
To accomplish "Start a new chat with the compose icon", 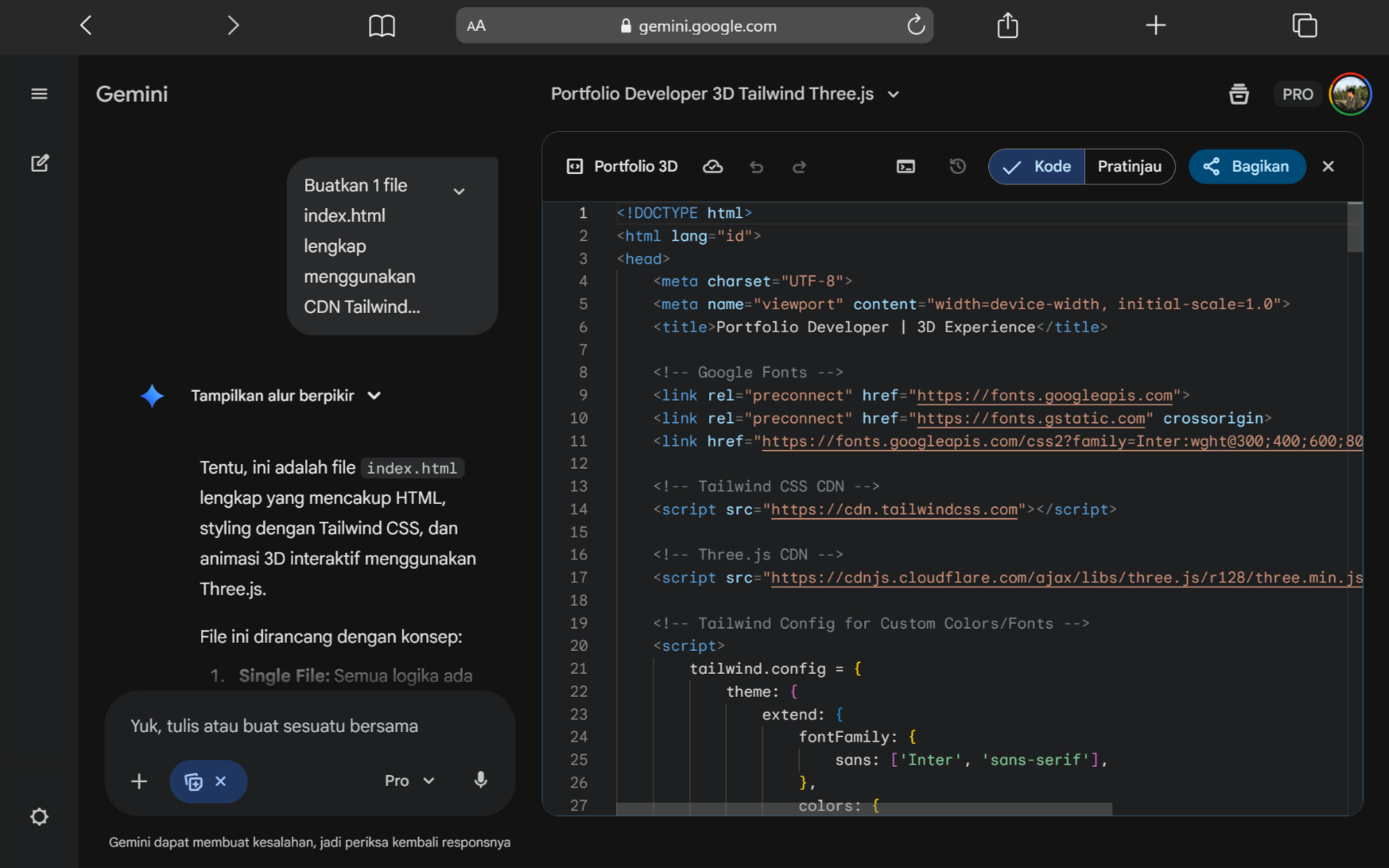I will [39, 163].
